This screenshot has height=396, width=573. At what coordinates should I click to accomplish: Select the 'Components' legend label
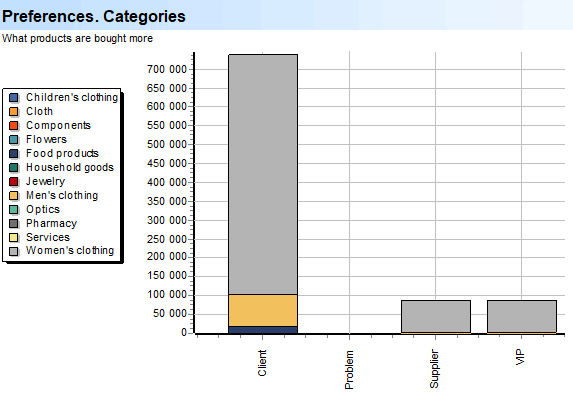[58, 125]
